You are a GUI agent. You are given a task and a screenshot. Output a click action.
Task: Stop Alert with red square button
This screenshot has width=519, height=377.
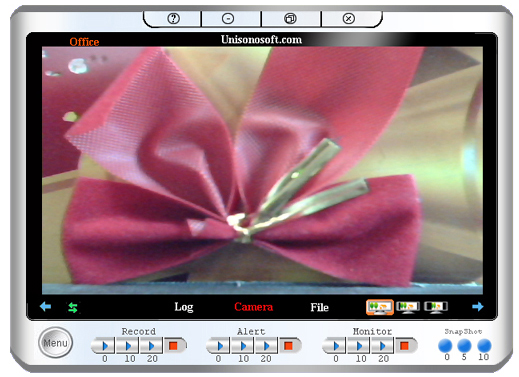(x=289, y=346)
